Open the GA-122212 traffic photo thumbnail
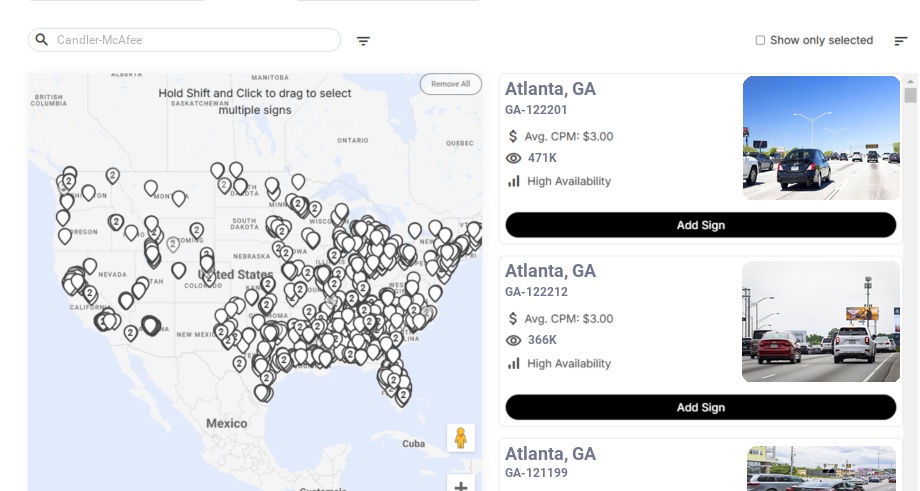The width and height of the screenshot is (920, 491). coord(821,321)
